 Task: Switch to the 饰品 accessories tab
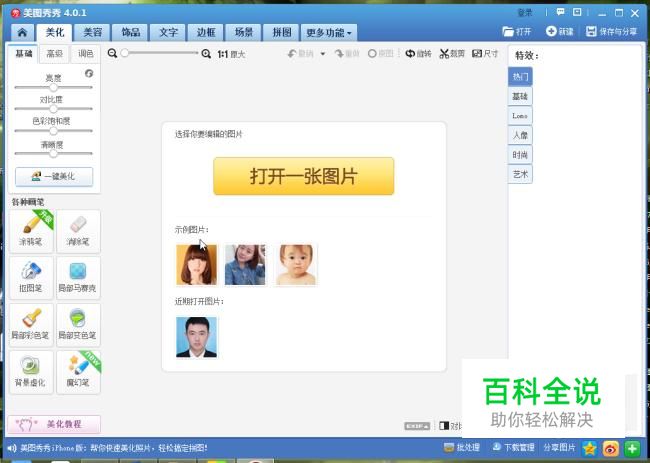[x=130, y=32]
